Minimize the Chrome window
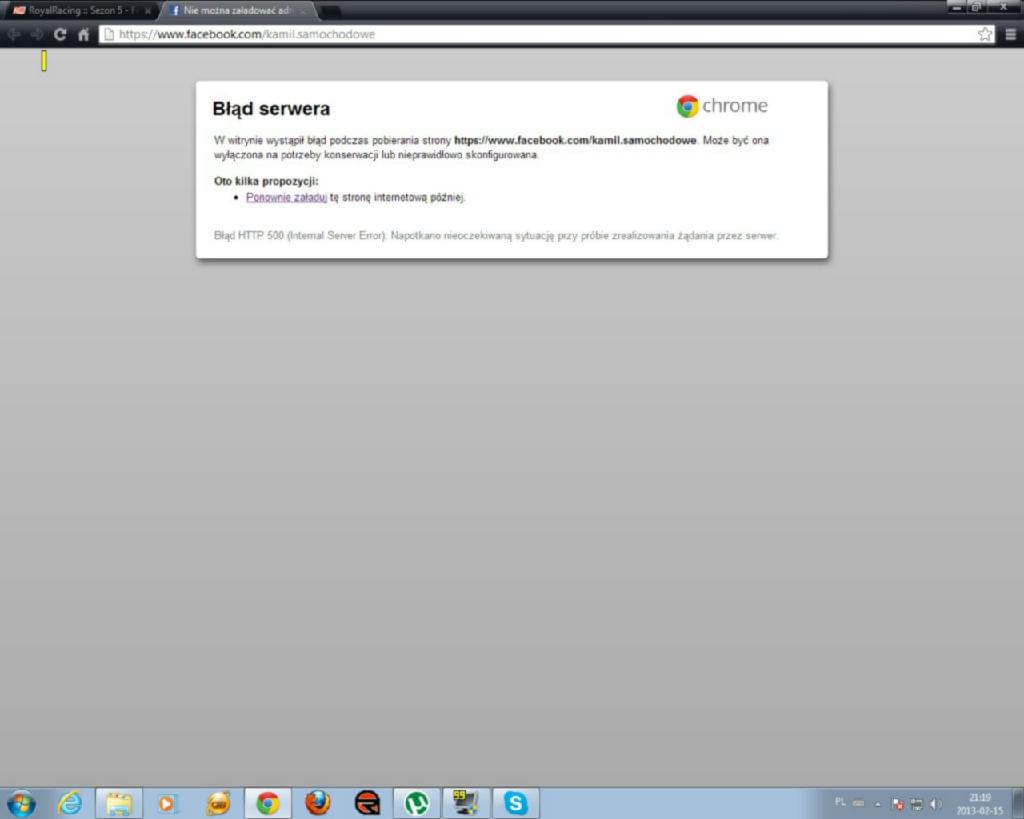This screenshot has height=819, width=1024. coord(956,8)
